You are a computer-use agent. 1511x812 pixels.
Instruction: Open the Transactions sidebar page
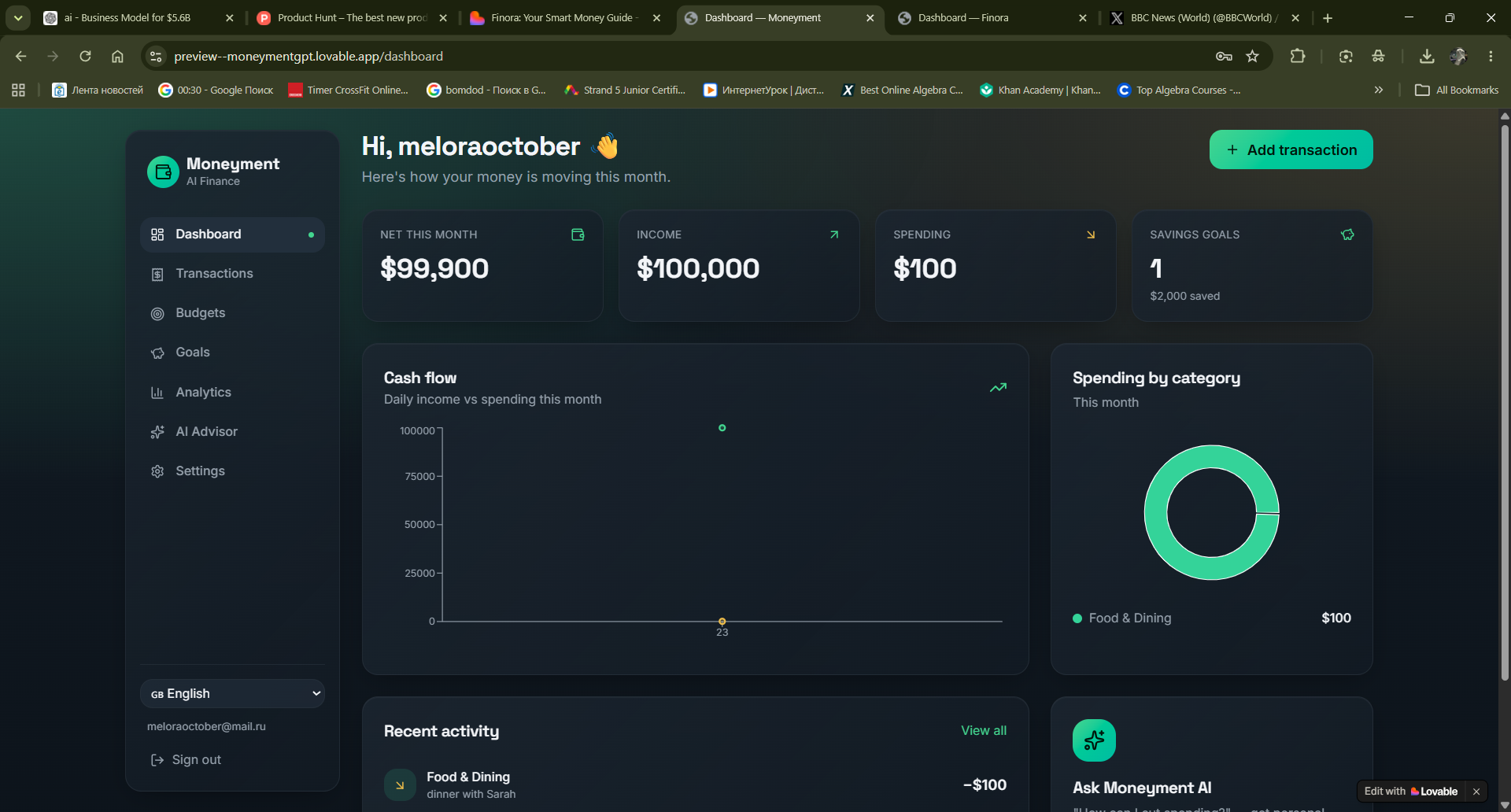point(232,274)
